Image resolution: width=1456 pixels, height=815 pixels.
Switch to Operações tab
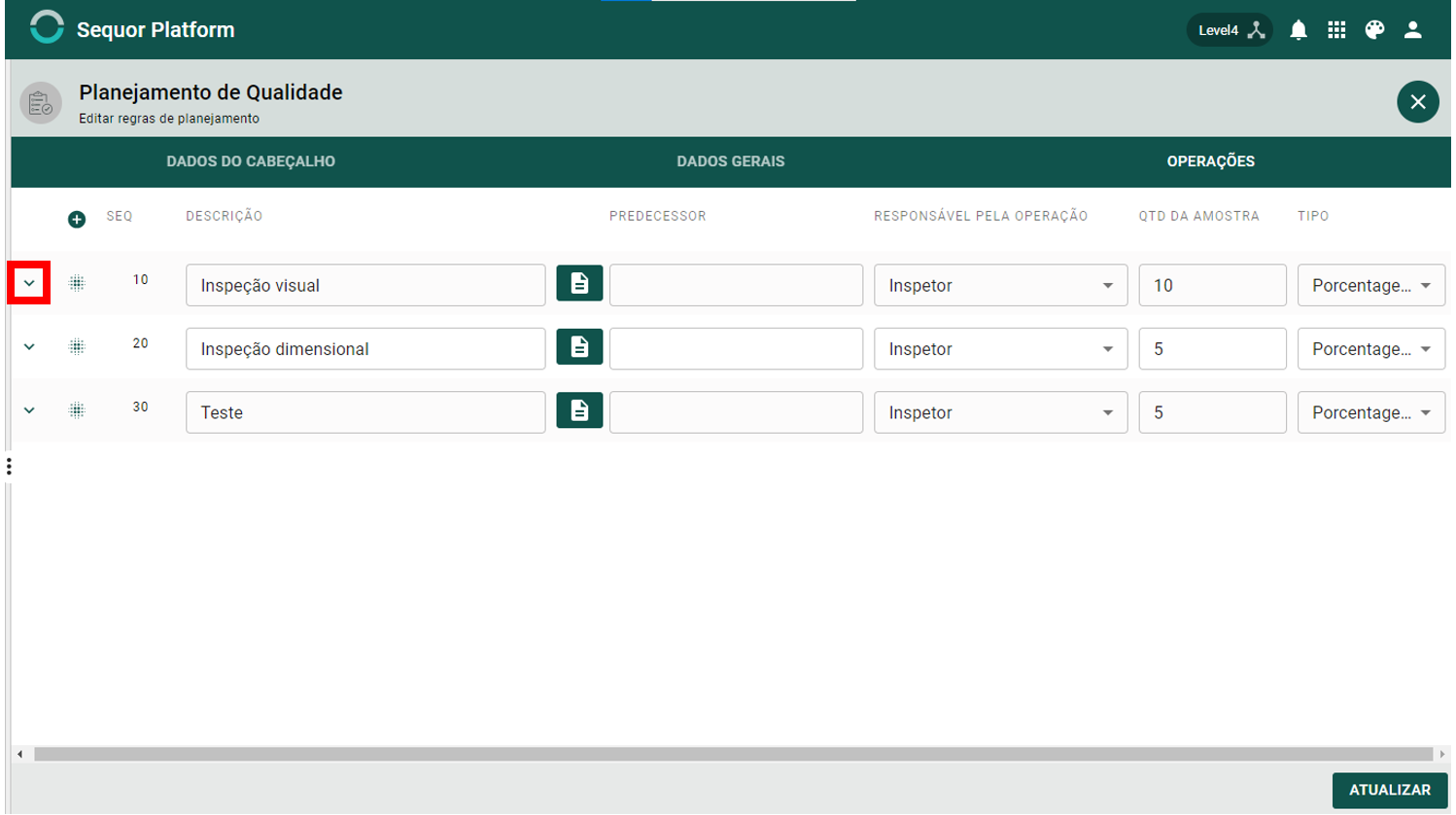pyautogui.click(x=1211, y=161)
